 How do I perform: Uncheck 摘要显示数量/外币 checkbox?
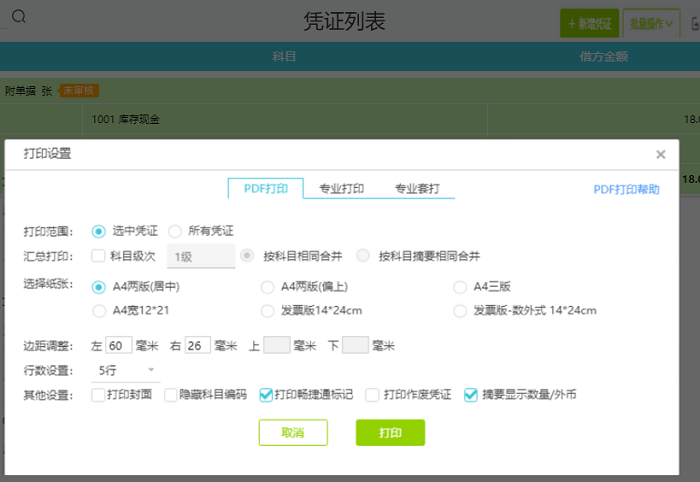471,395
